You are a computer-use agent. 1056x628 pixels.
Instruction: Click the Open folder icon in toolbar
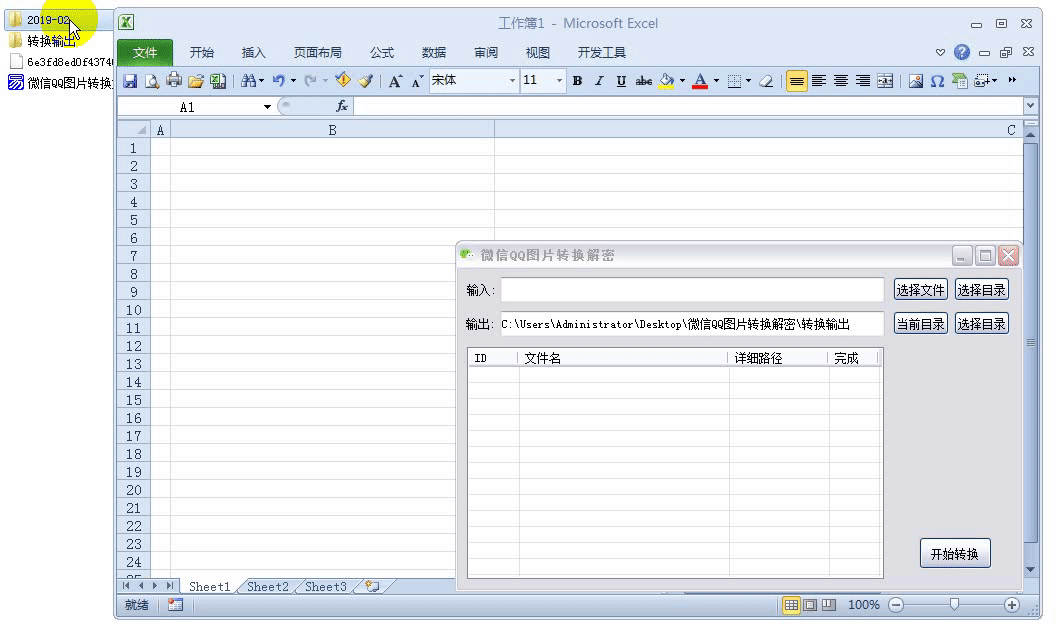point(196,81)
